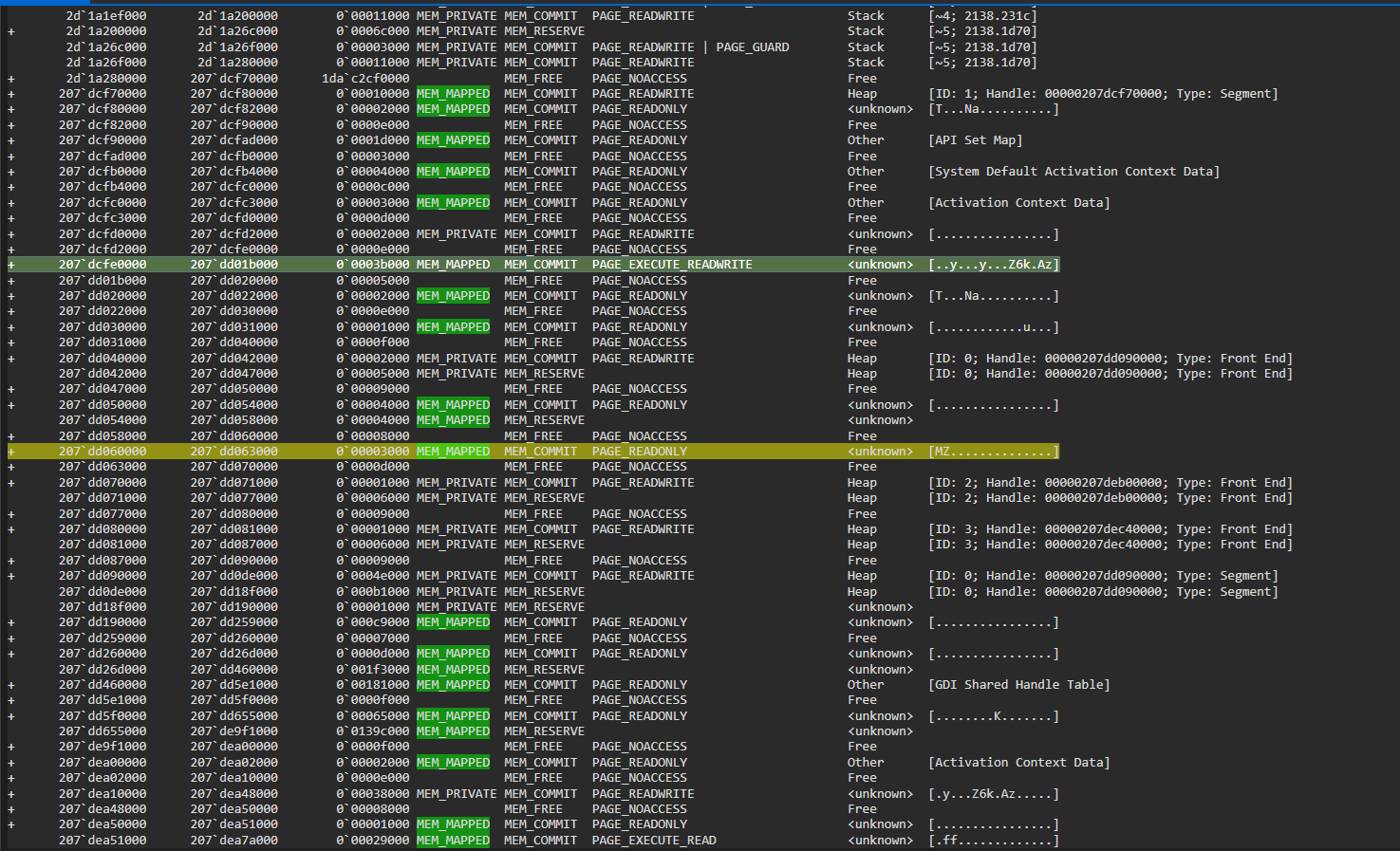
Task: Click the [..y...y...Z6k.Az] content preview
Action: click(994, 265)
